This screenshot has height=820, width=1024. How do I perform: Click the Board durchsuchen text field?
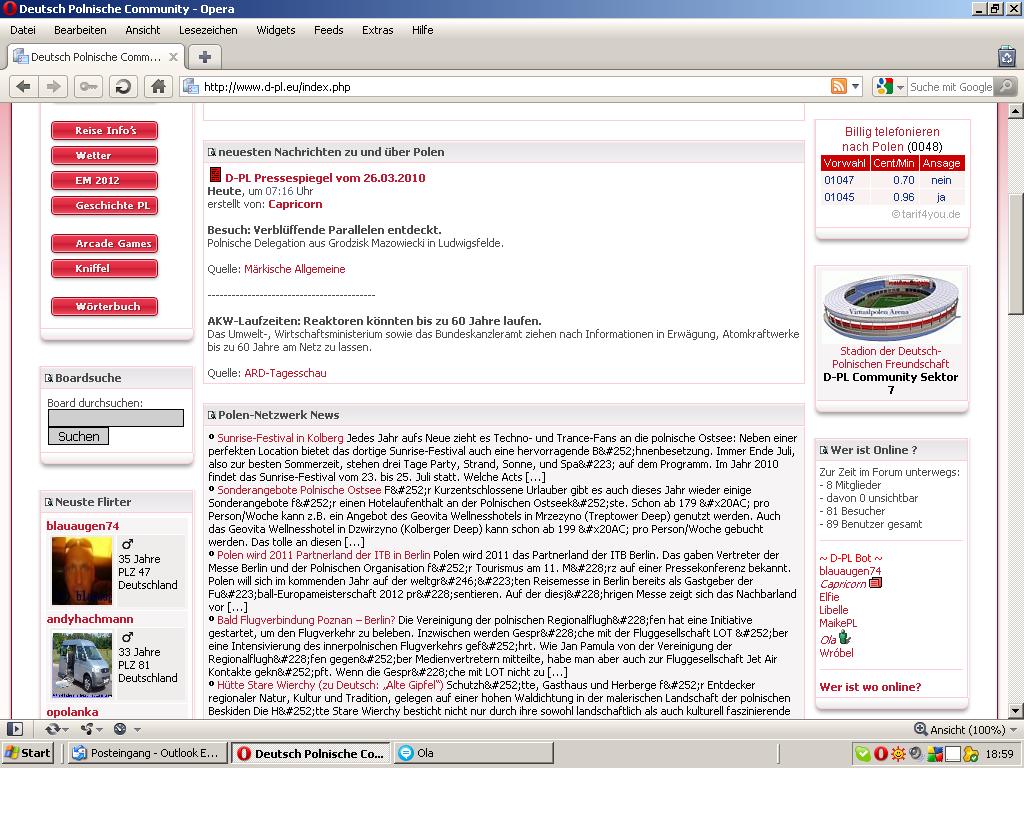[x=115, y=418]
